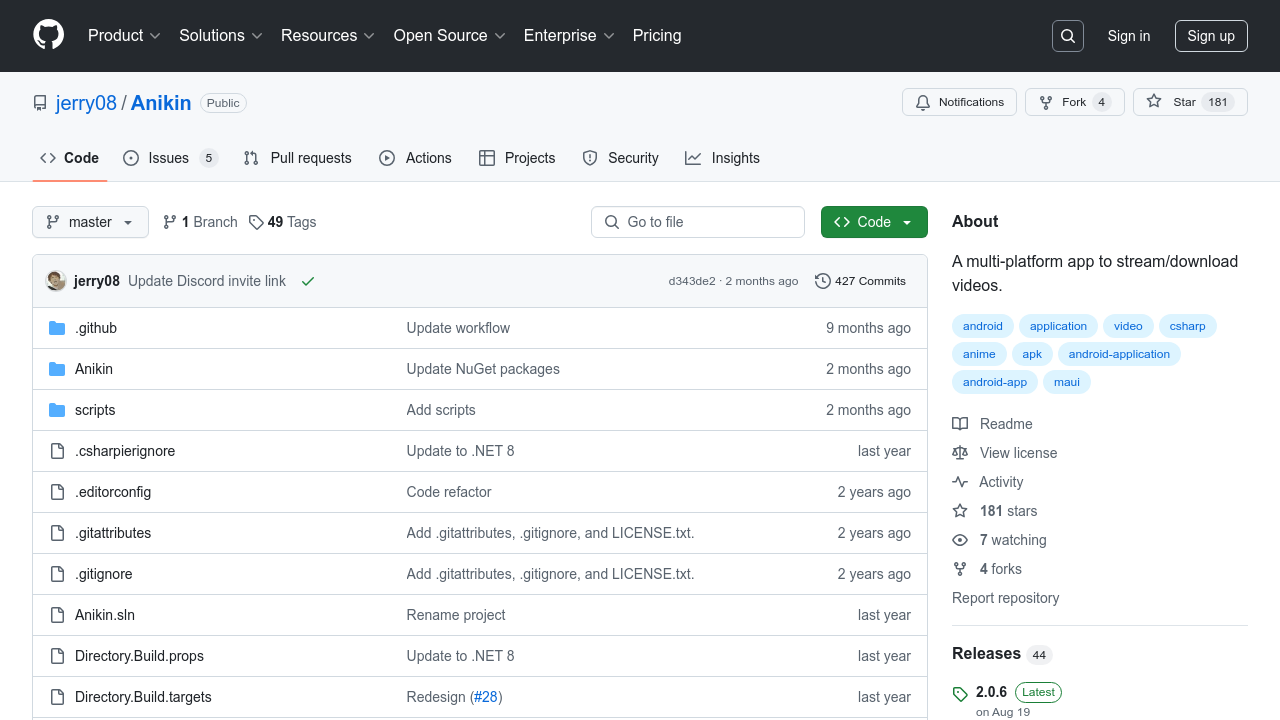1280x720 pixels.
Task: Click the Anikin folder icon
Action: pos(57,369)
